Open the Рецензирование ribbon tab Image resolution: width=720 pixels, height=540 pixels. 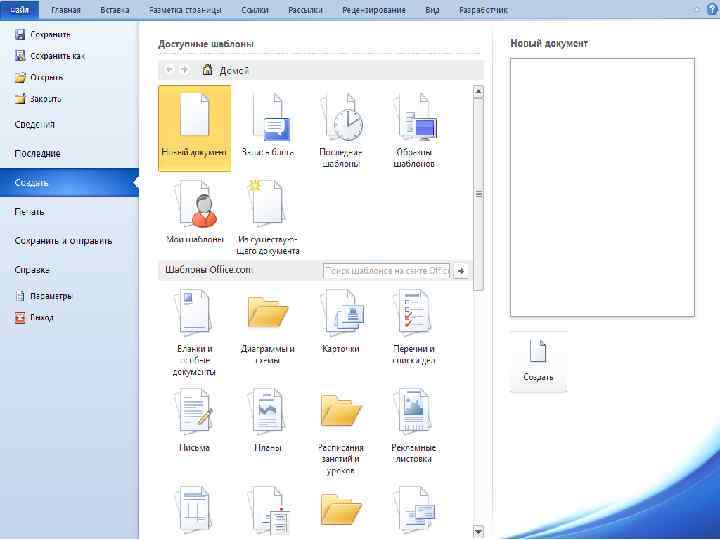coord(374,10)
